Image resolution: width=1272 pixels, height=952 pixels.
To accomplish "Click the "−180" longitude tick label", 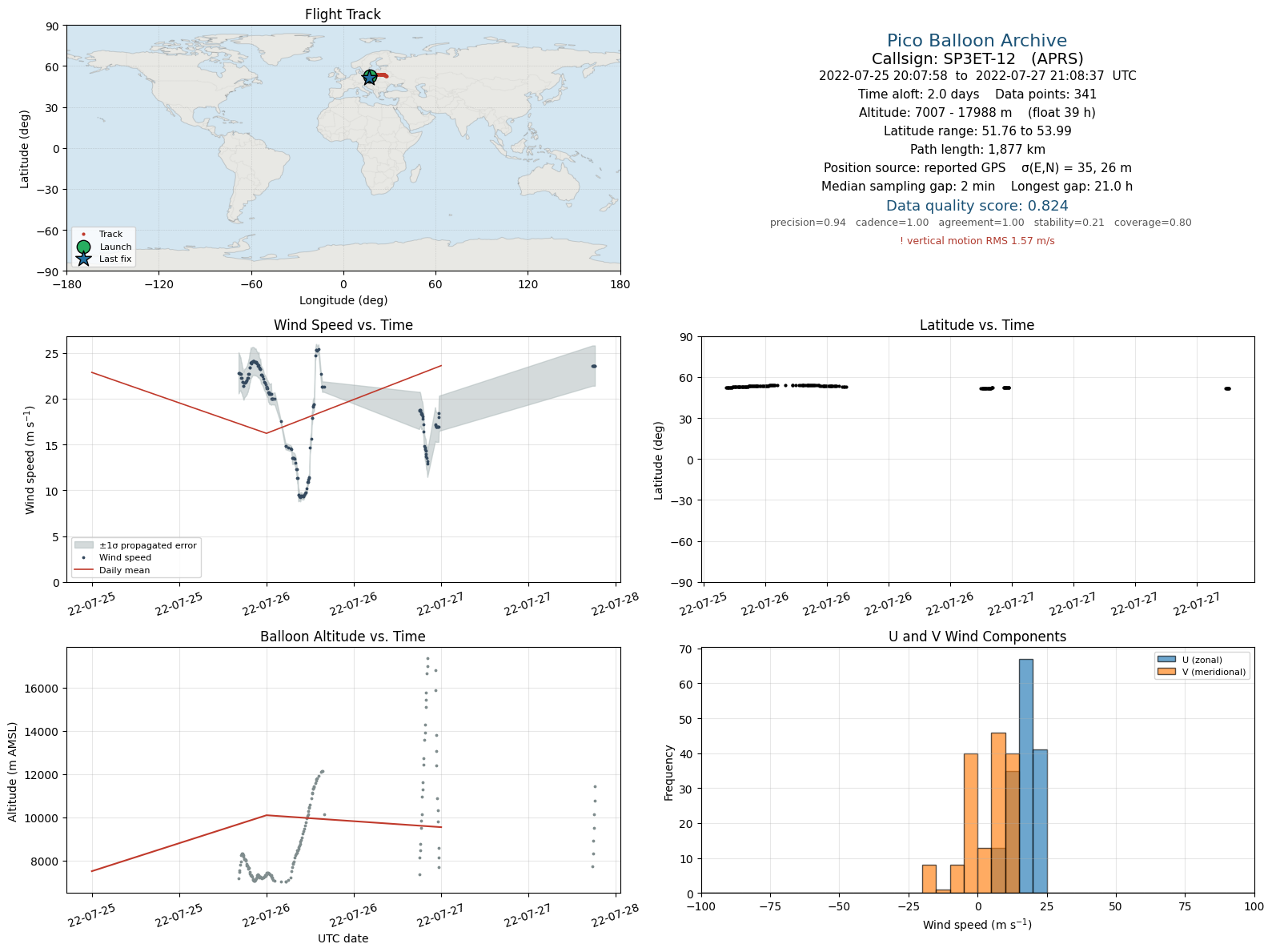I will coord(66,284).
